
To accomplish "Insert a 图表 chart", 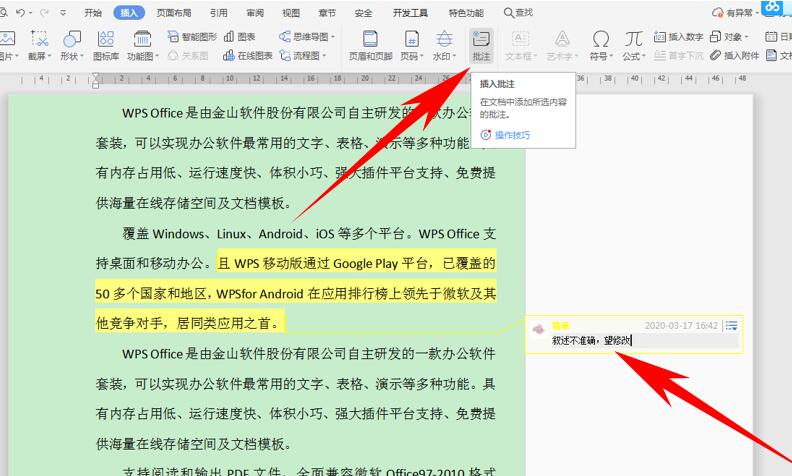I will click(239, 37).
